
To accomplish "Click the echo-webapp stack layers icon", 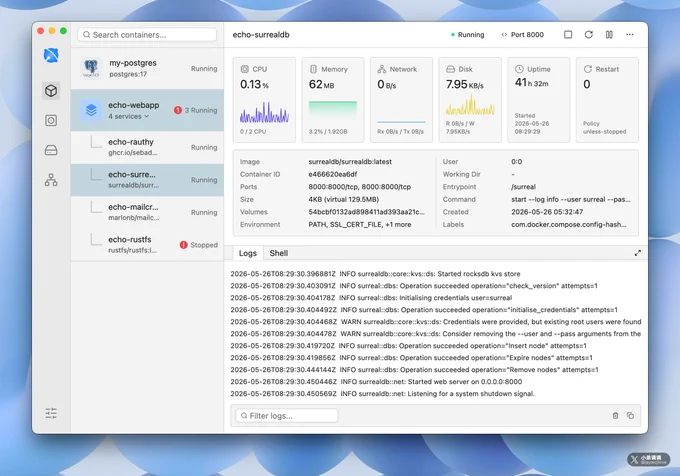I will coord(91,110).
